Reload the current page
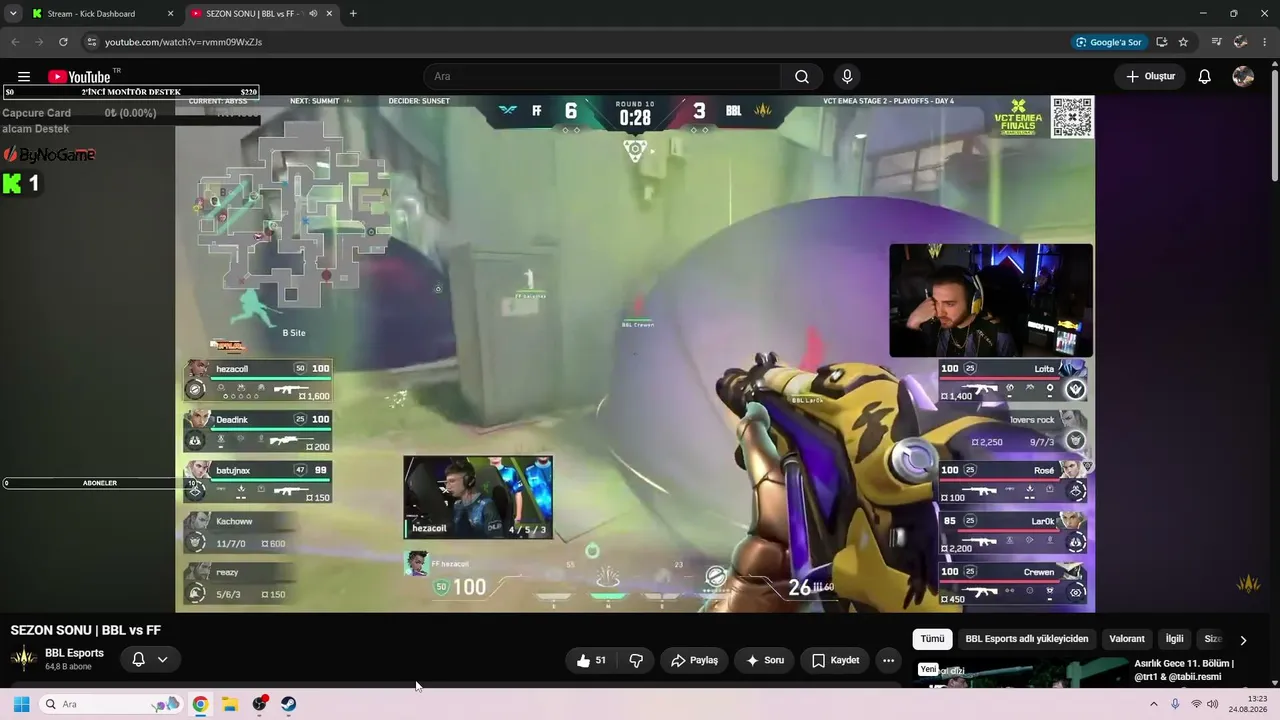 (63, 42)
